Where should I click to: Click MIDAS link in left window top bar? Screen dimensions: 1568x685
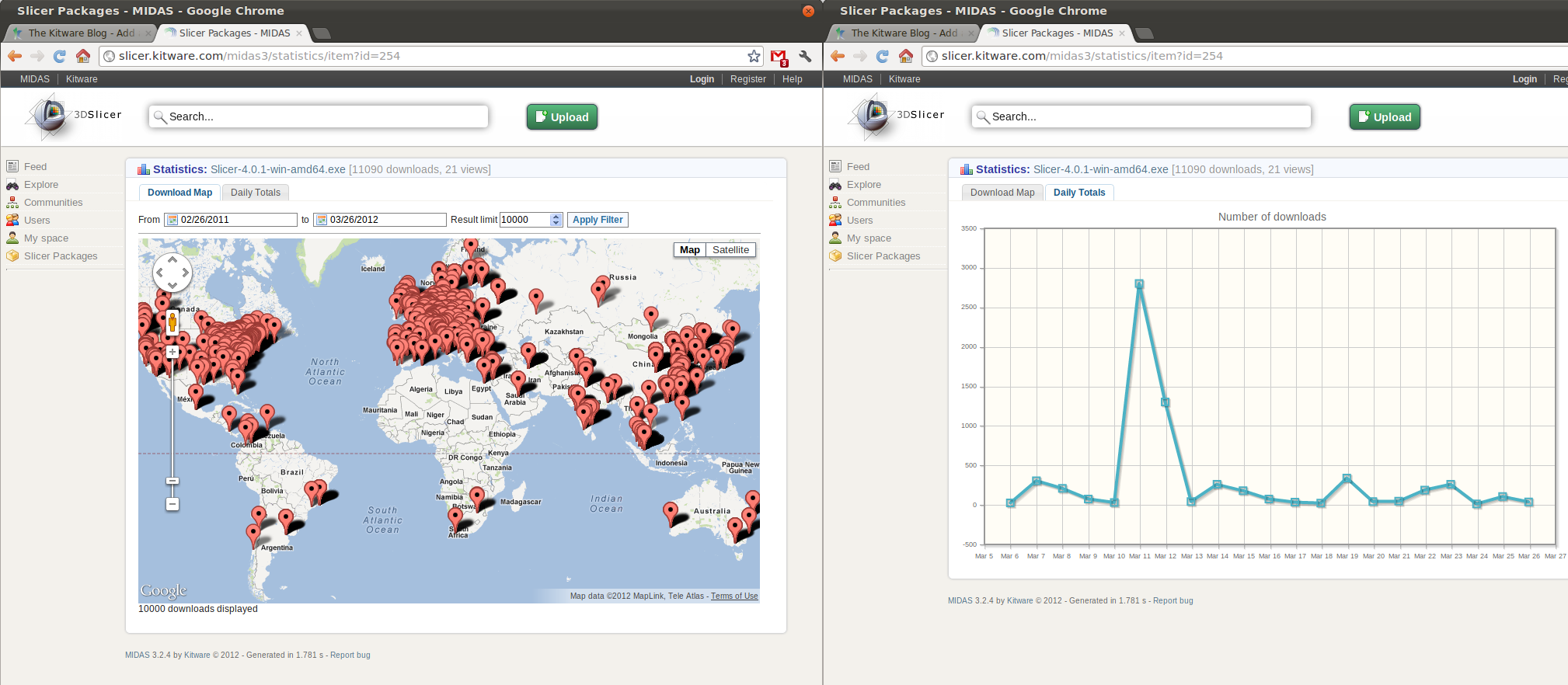coord(35,79)
